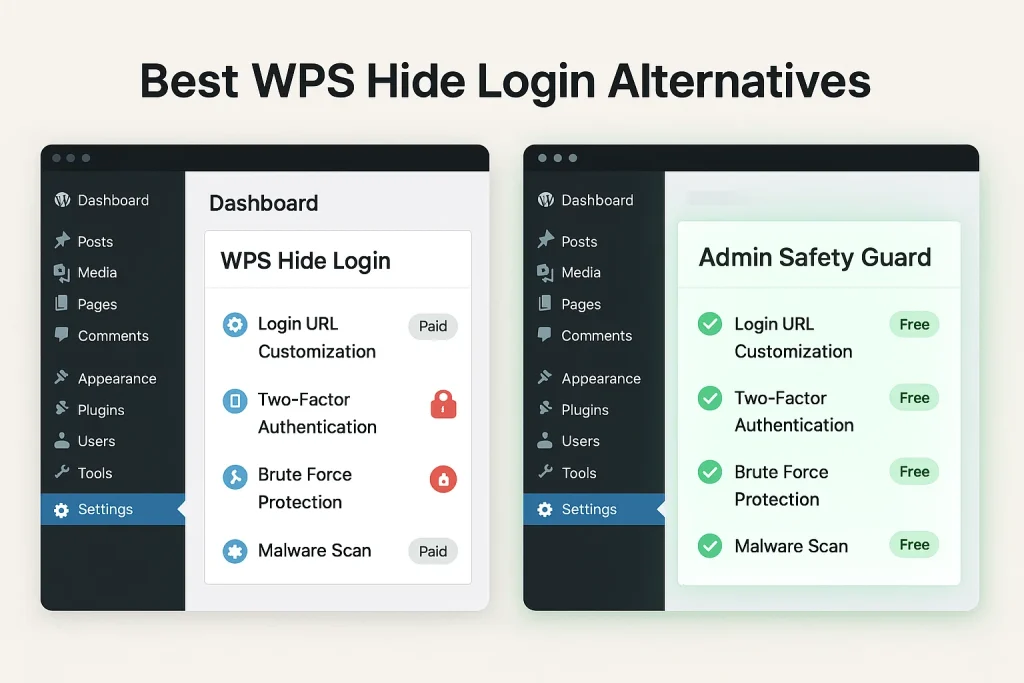Select Settings in the Admin Safety Guard sidebar
Screen dimensions: 1024x683
coord(588,509)
